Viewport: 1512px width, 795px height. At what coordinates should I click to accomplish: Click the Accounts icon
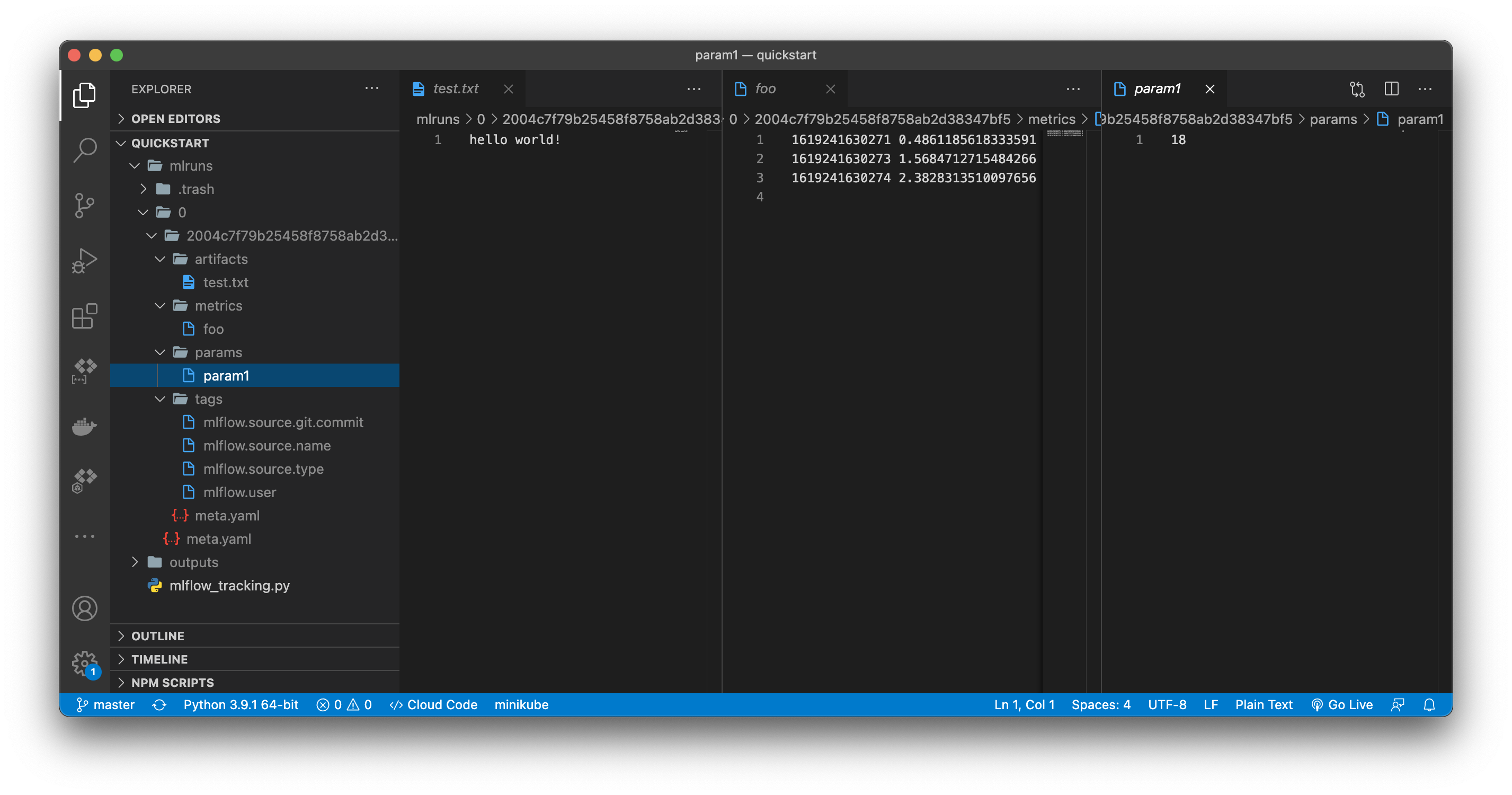pyautogui.click(x=85, y=608)
